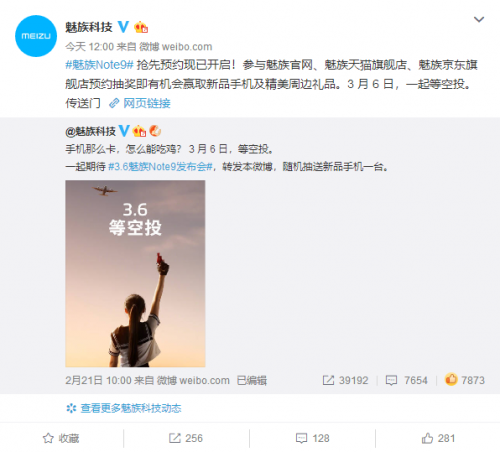500x452 pixels.
Task: Like the post with 281 likes
Action: (438, 438)
